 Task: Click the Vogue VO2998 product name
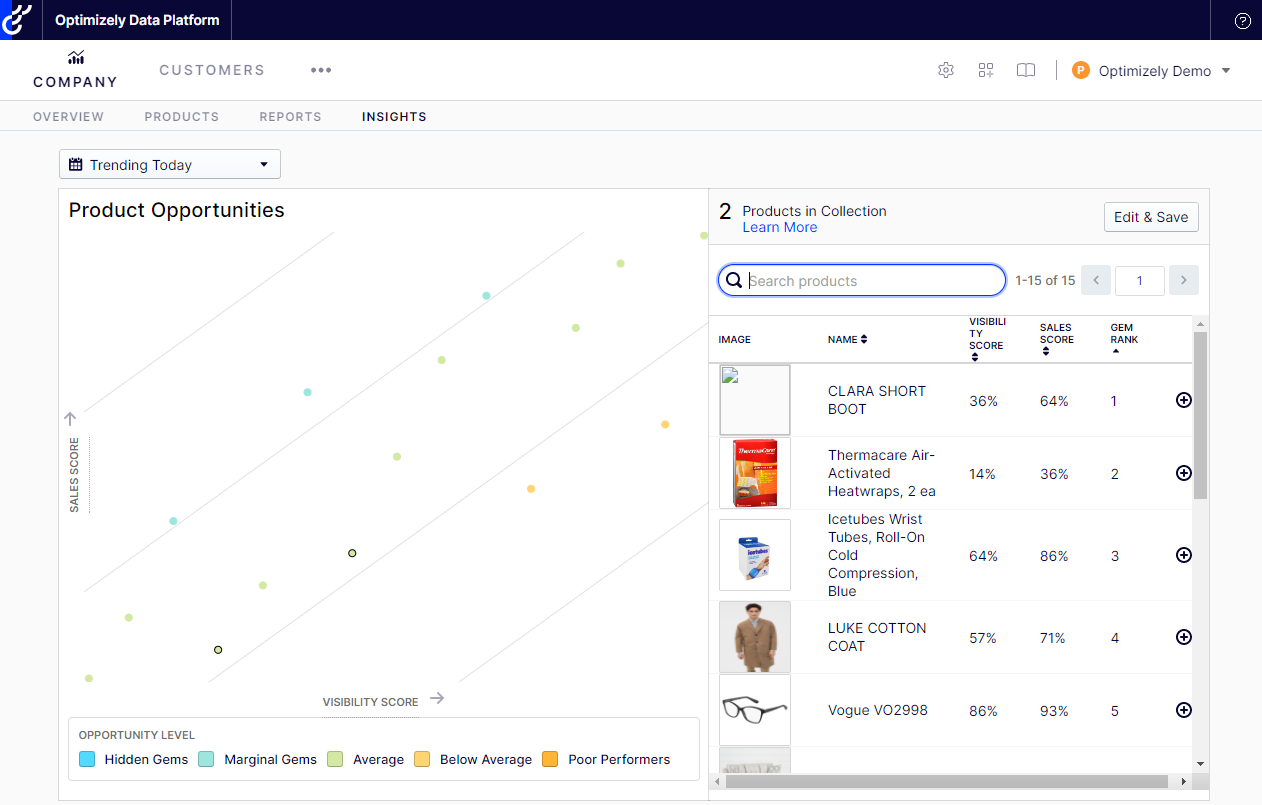coord(878,710)
